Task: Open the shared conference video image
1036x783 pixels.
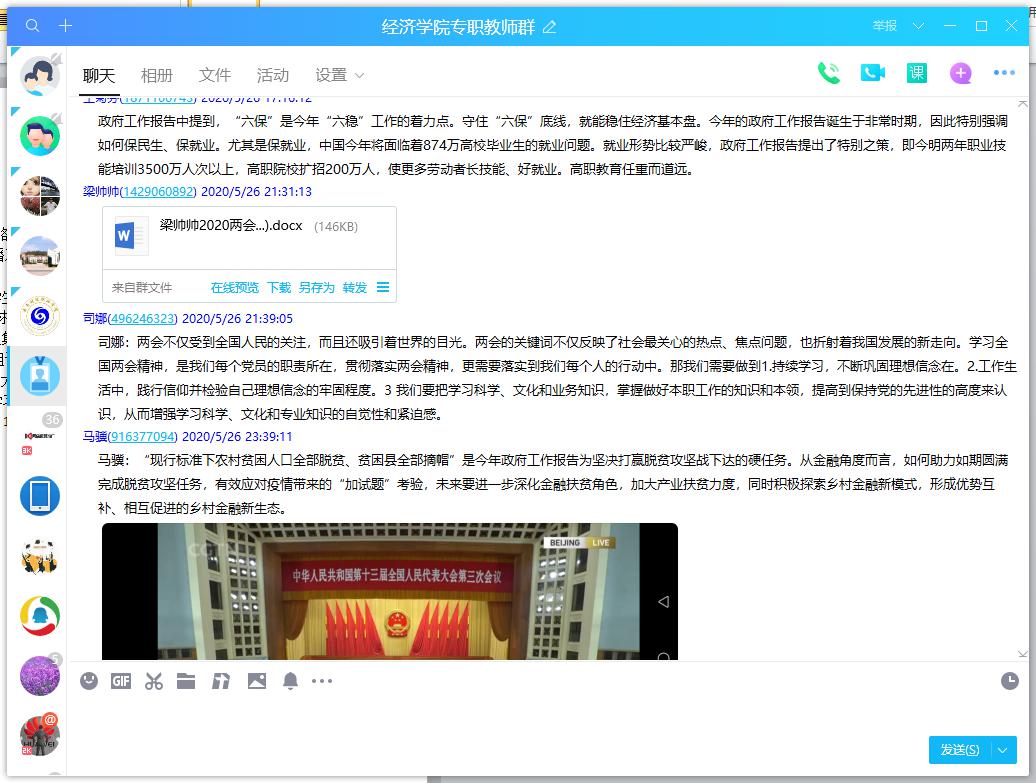Action: click(x=389, y=590)
